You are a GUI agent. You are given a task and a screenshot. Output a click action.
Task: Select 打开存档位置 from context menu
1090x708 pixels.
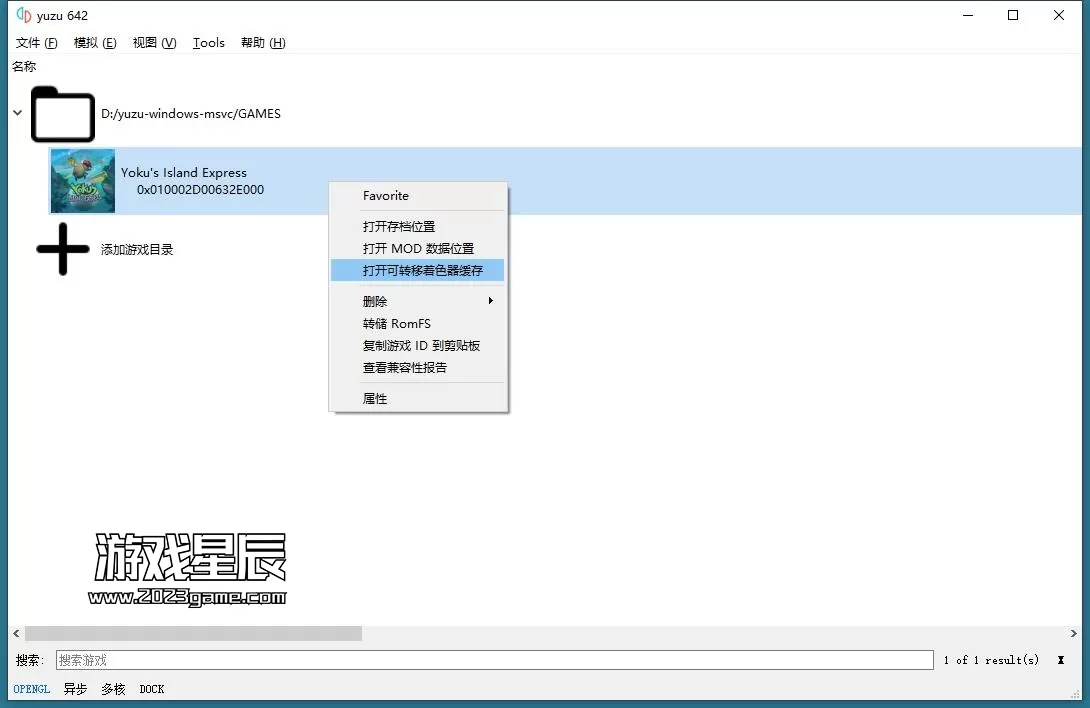tap(399, 227)
